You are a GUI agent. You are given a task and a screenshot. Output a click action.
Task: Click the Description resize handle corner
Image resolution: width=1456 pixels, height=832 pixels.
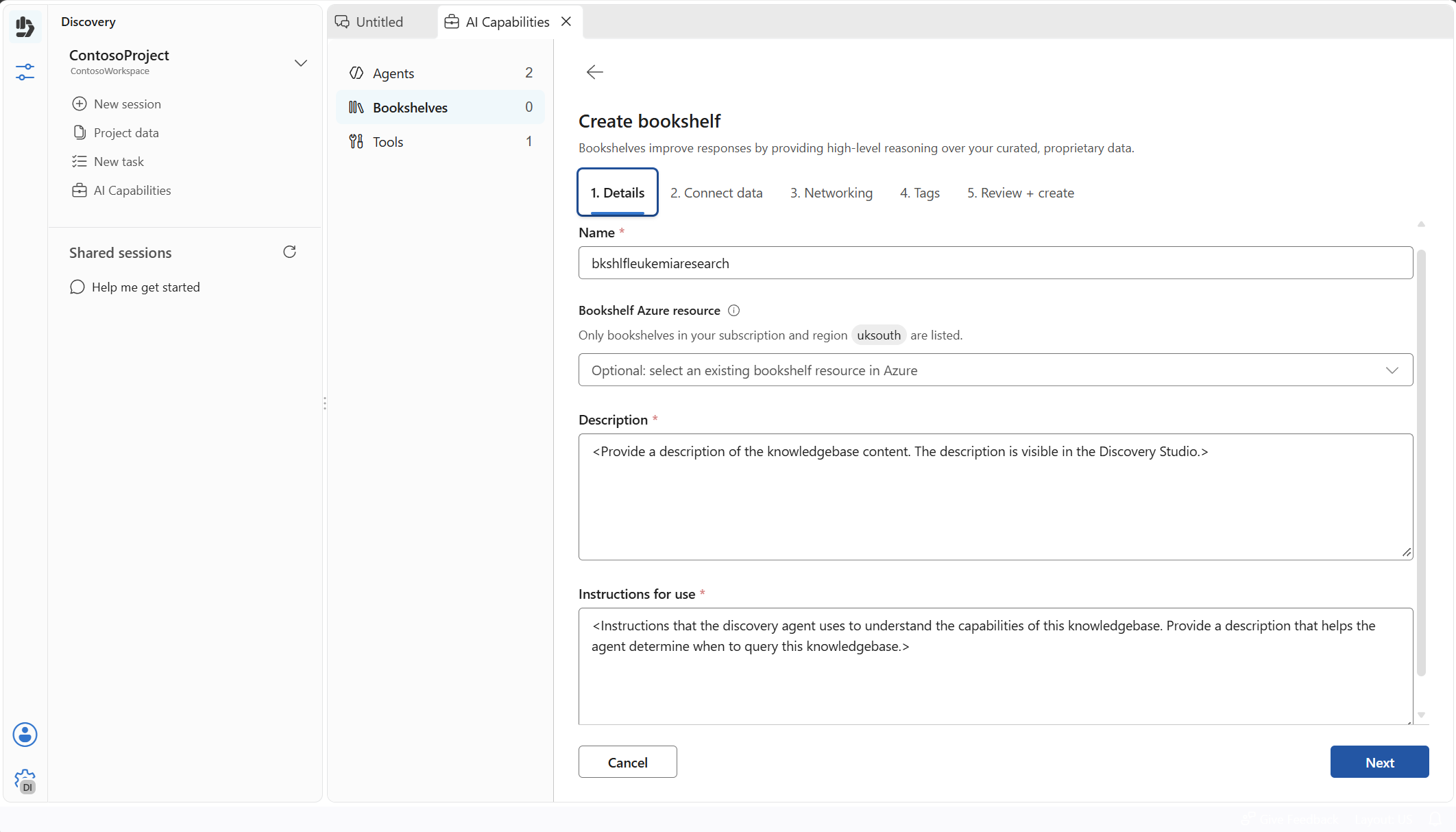[x=1407, y=553]
